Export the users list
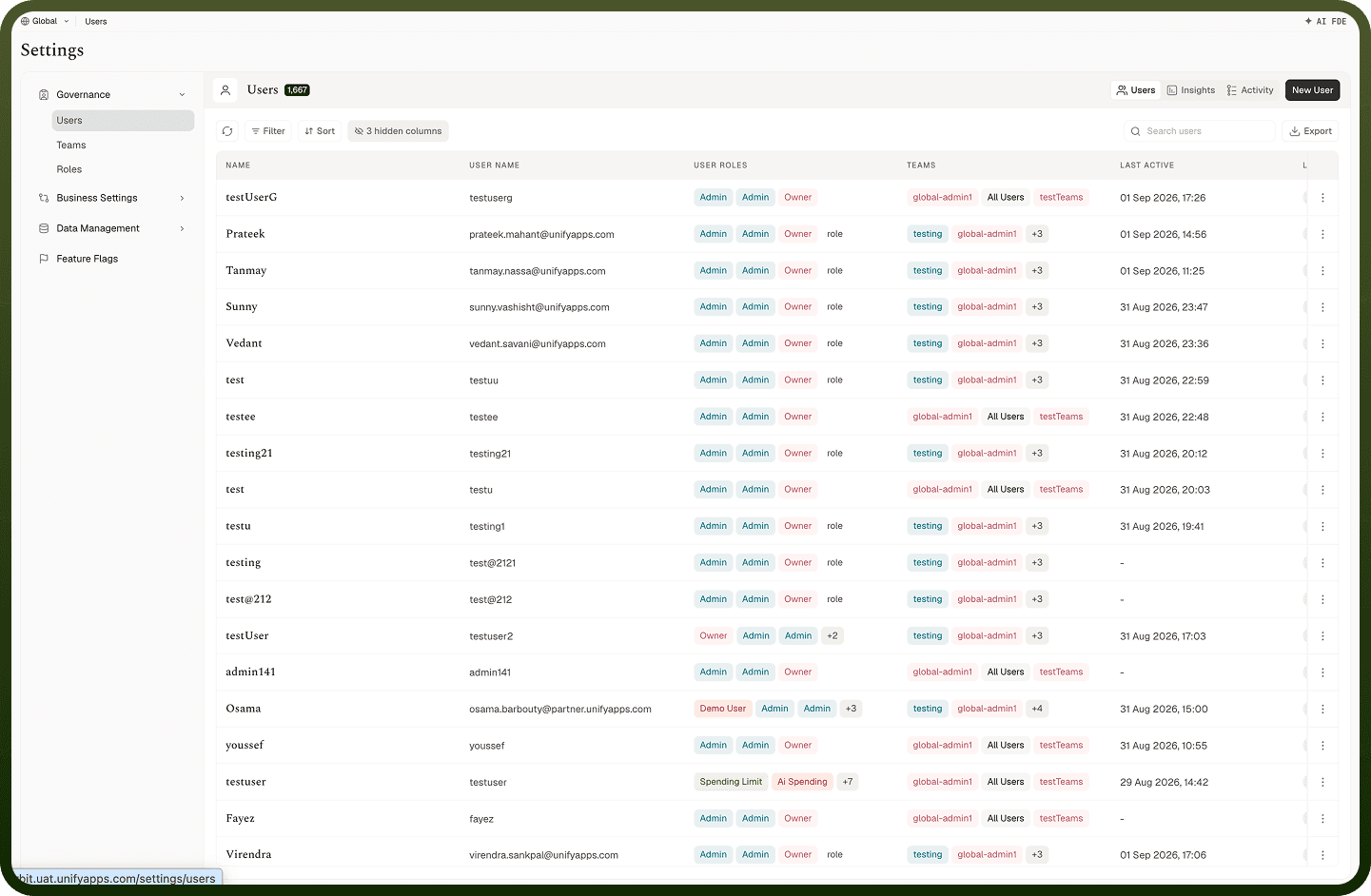Image resolution: width=1371 pixels, height=896 pixels. coord(1310,131)
